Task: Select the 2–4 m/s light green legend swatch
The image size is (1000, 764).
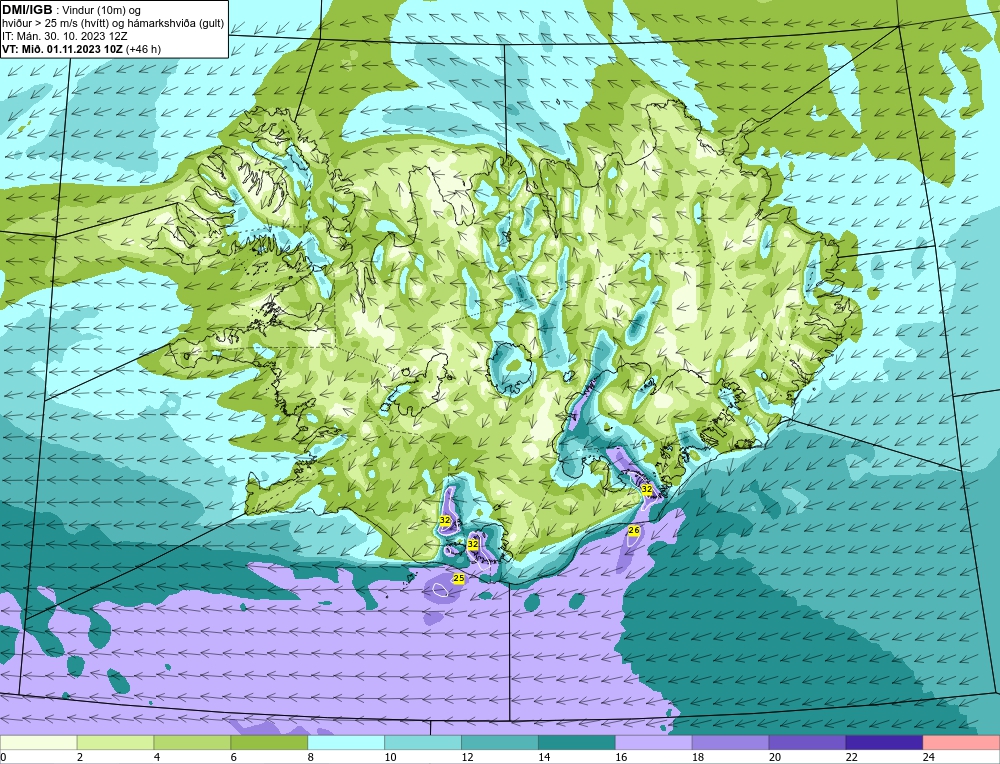Action: coord(115,743)
